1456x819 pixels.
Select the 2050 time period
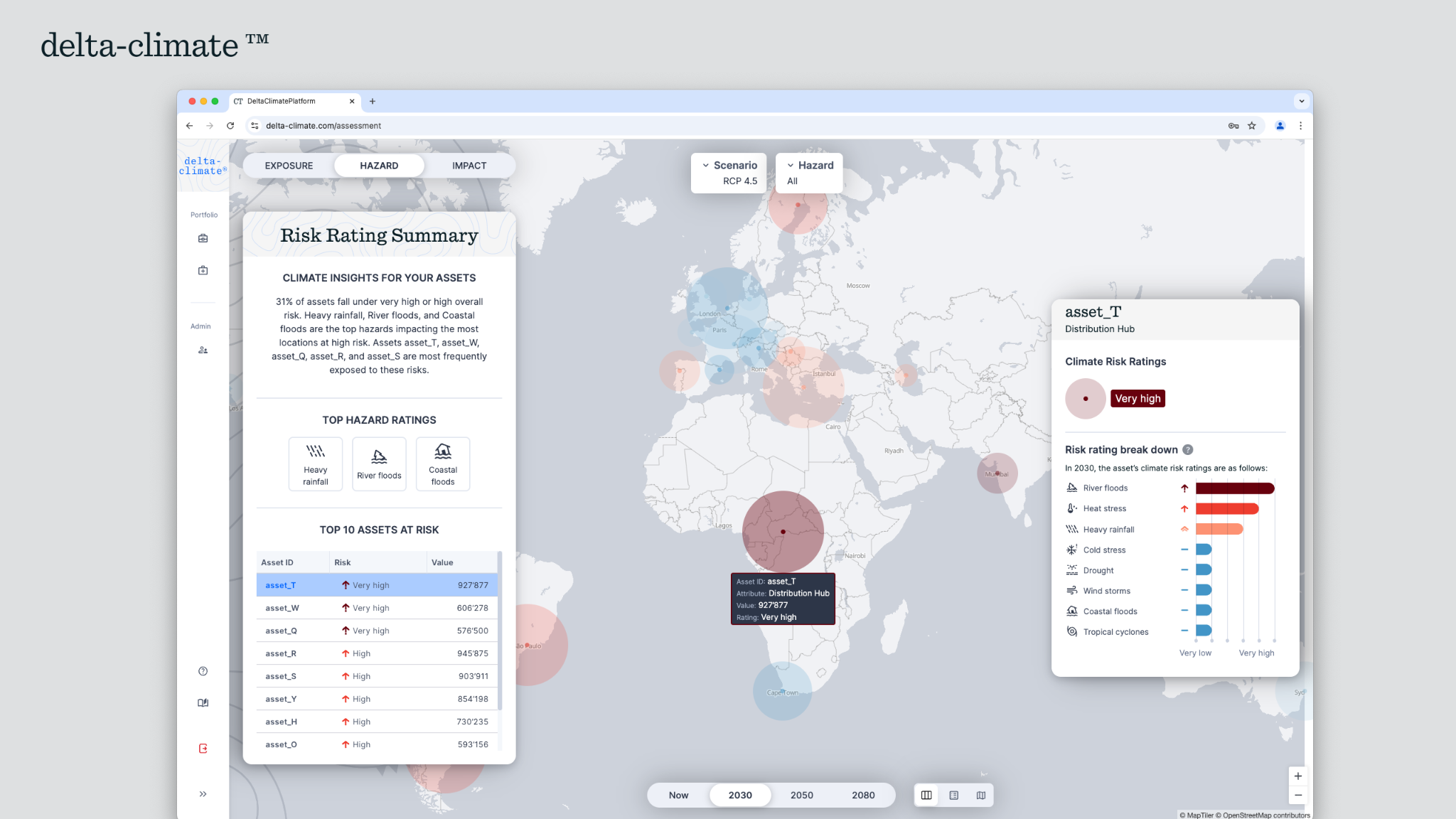[x=802, y=795]
